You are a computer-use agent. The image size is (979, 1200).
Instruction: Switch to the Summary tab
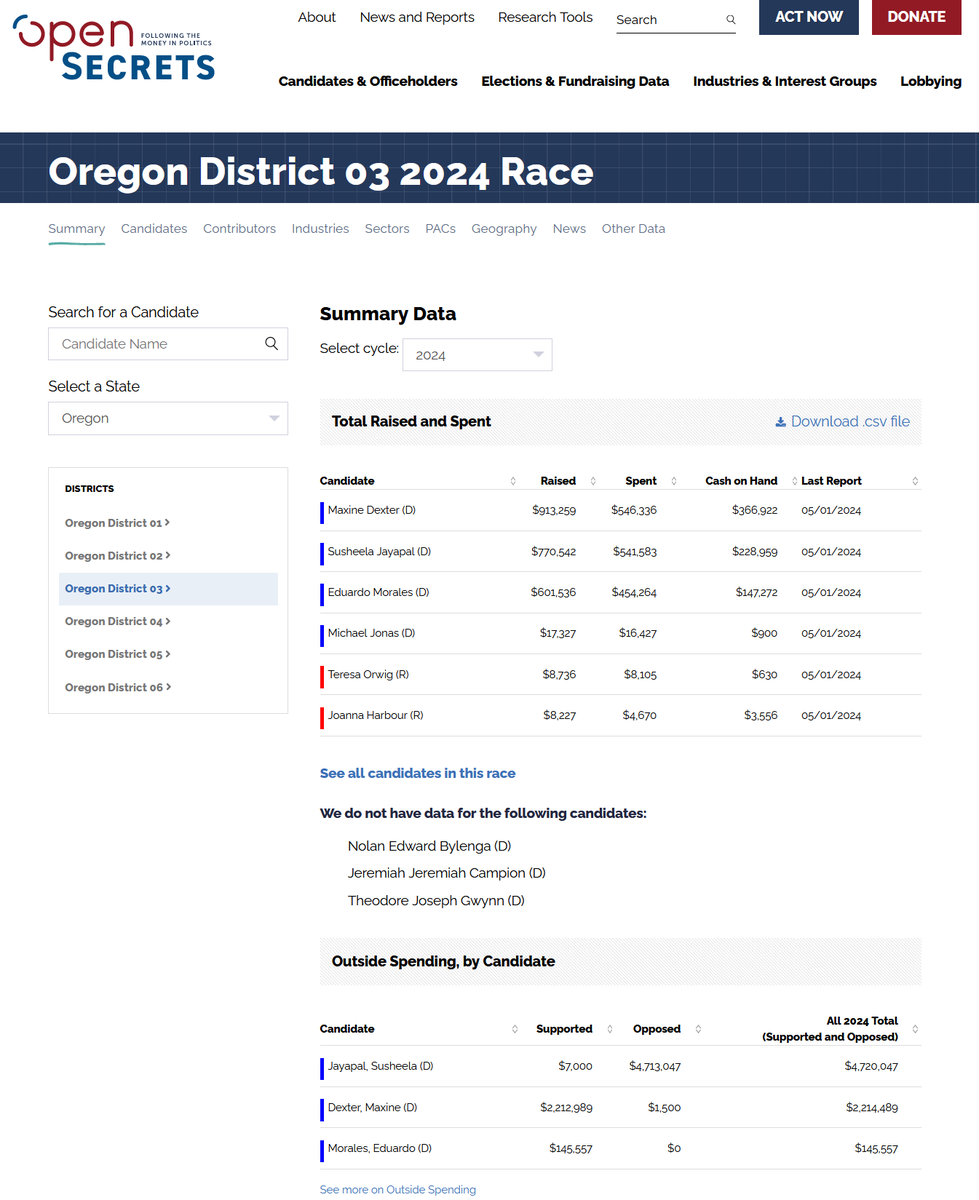(x=76, y=229)
